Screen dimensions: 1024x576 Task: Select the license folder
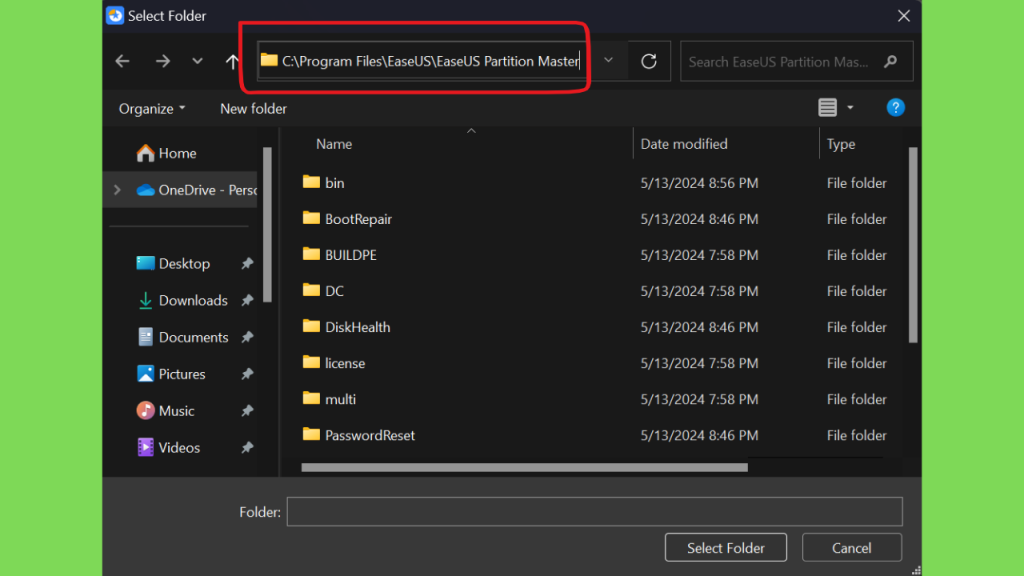click(x=345, y=363)
